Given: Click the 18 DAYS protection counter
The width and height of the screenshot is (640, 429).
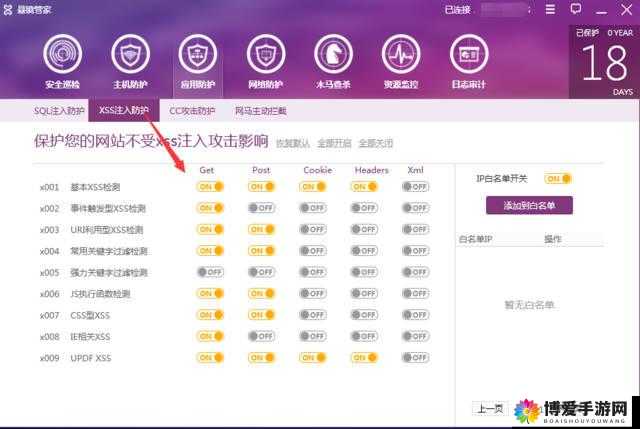Looking at the screenshot, I should tap(605, 62).
